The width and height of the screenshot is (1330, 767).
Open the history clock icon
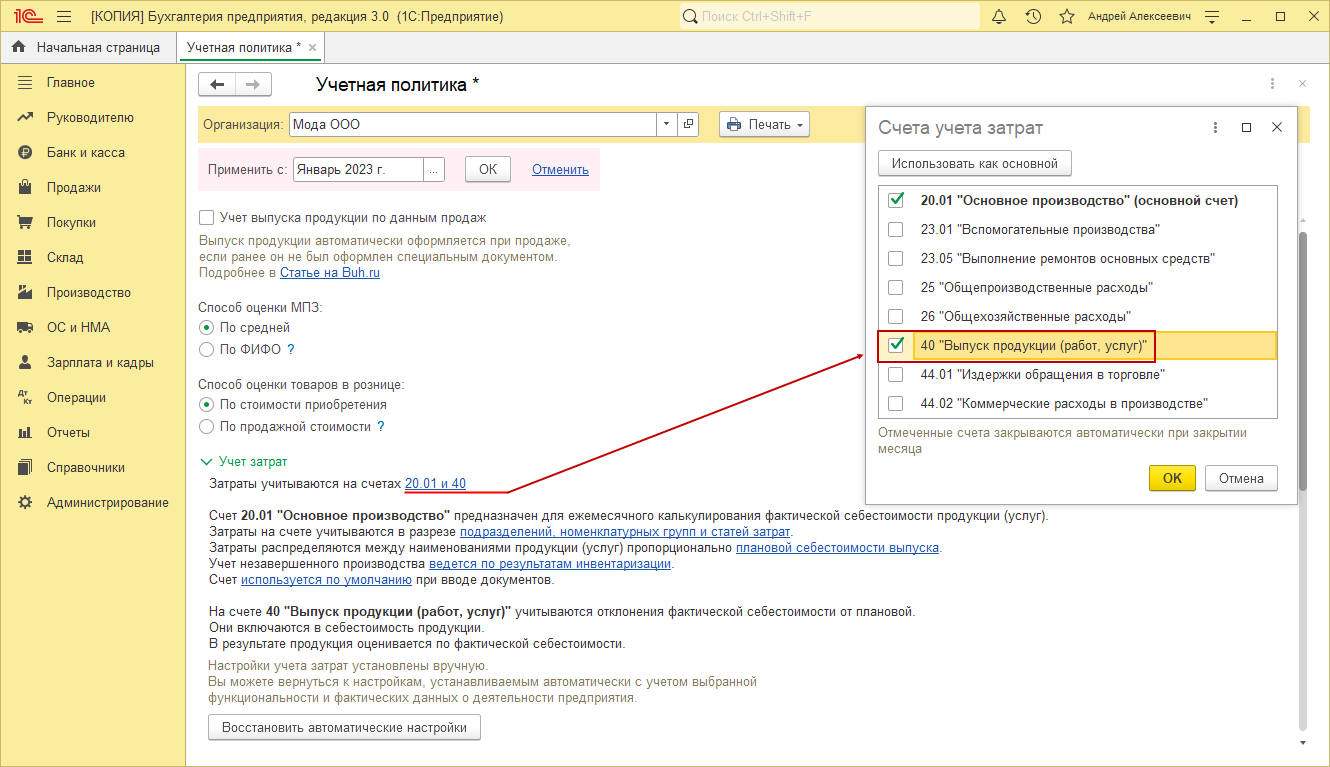(1033, 17)
